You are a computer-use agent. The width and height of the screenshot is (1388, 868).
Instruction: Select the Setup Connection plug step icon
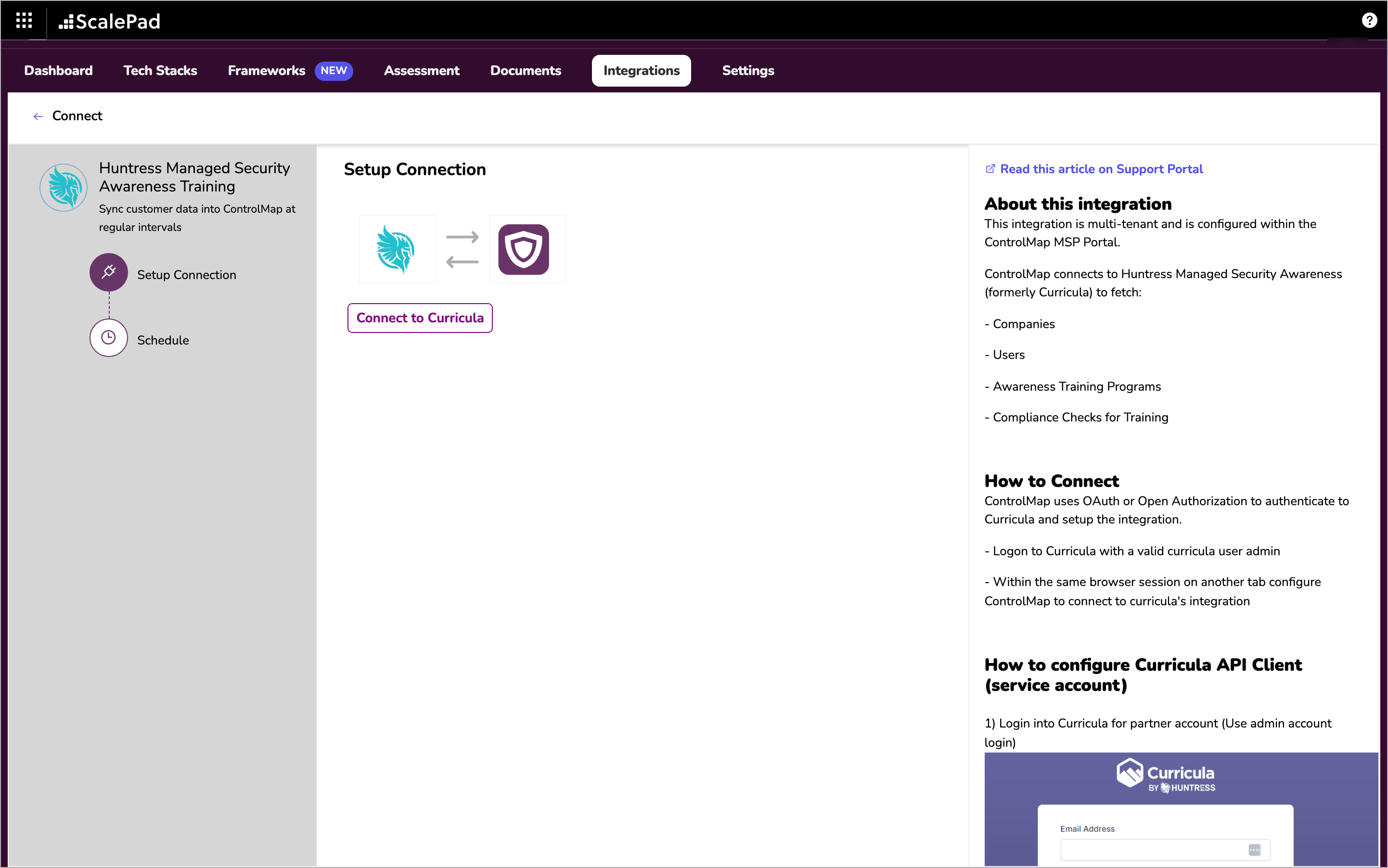tap(109, 272)
